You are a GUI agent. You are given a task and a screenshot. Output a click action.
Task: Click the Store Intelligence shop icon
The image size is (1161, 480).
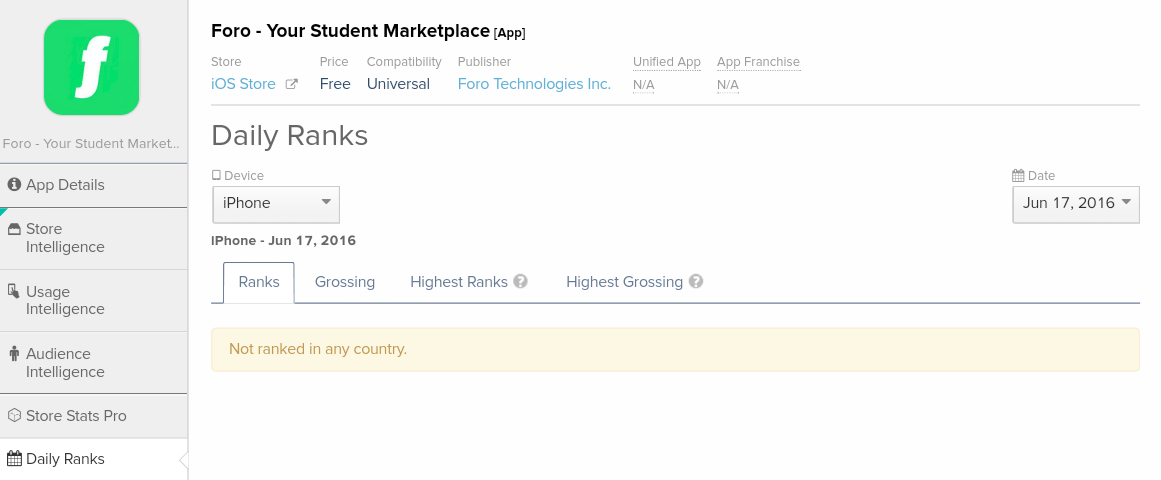14,229
